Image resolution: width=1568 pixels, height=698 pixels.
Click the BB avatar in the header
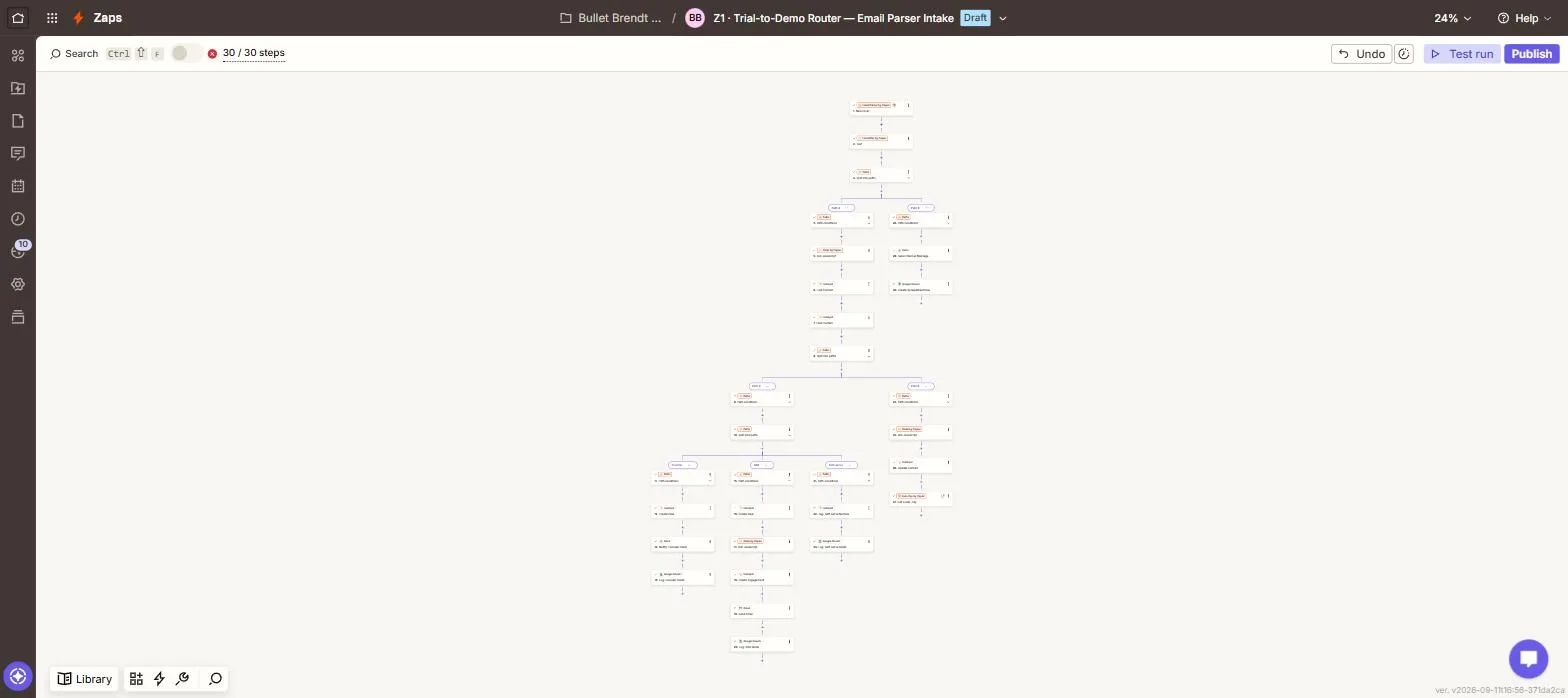coord(695,18)
